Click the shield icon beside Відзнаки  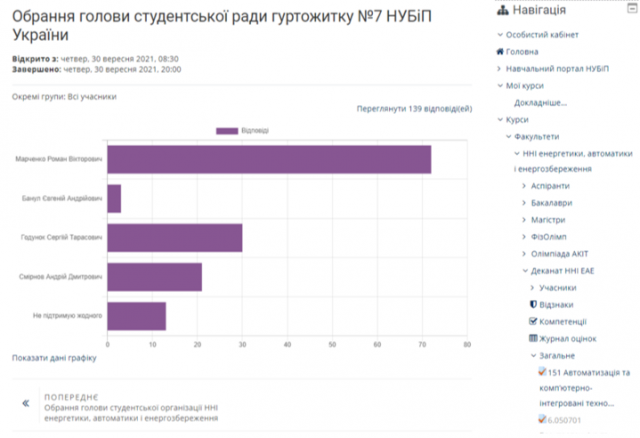[x=533, y=305]
